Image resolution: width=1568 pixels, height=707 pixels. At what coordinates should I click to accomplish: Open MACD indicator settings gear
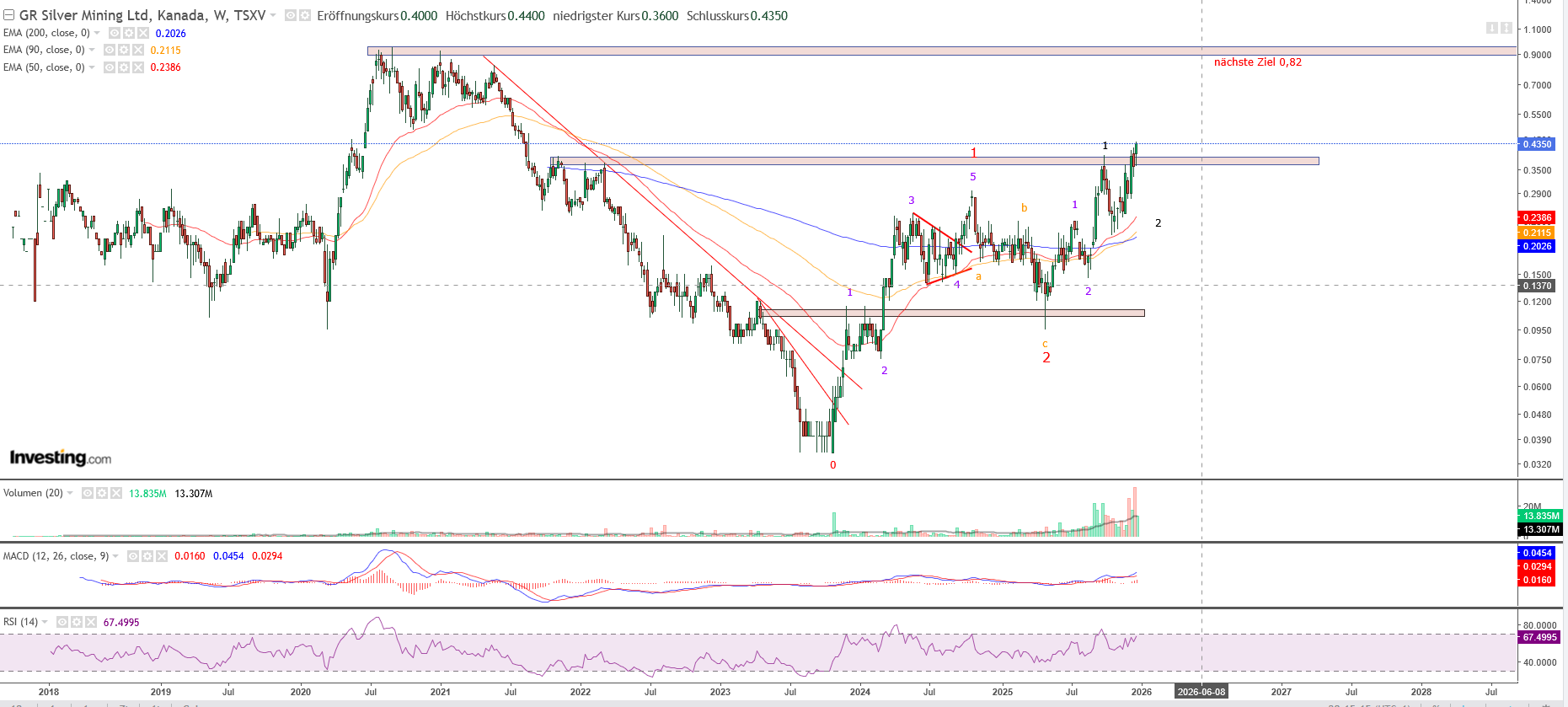[147, 556]
